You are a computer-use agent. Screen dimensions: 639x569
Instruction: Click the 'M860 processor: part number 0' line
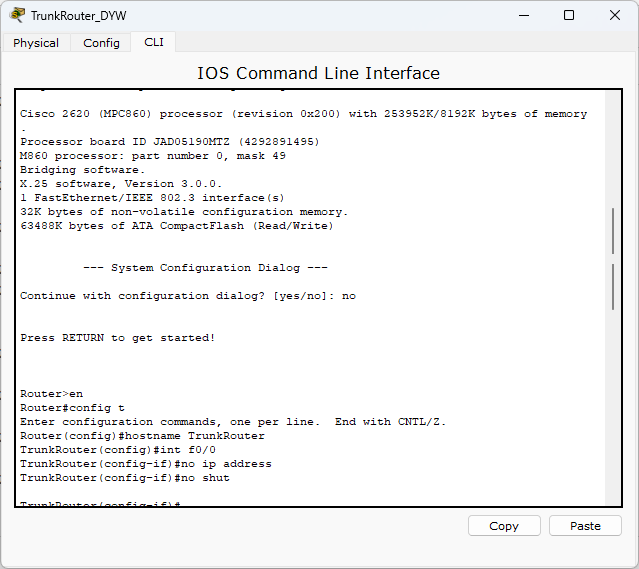pyautogui.click(x=153, y=156)
